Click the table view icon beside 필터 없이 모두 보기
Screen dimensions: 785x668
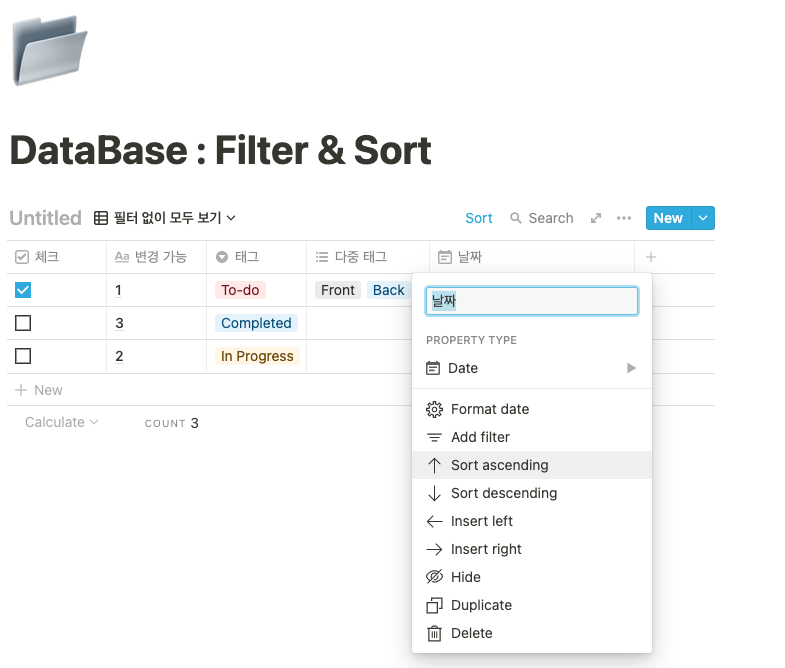point(101,218)
